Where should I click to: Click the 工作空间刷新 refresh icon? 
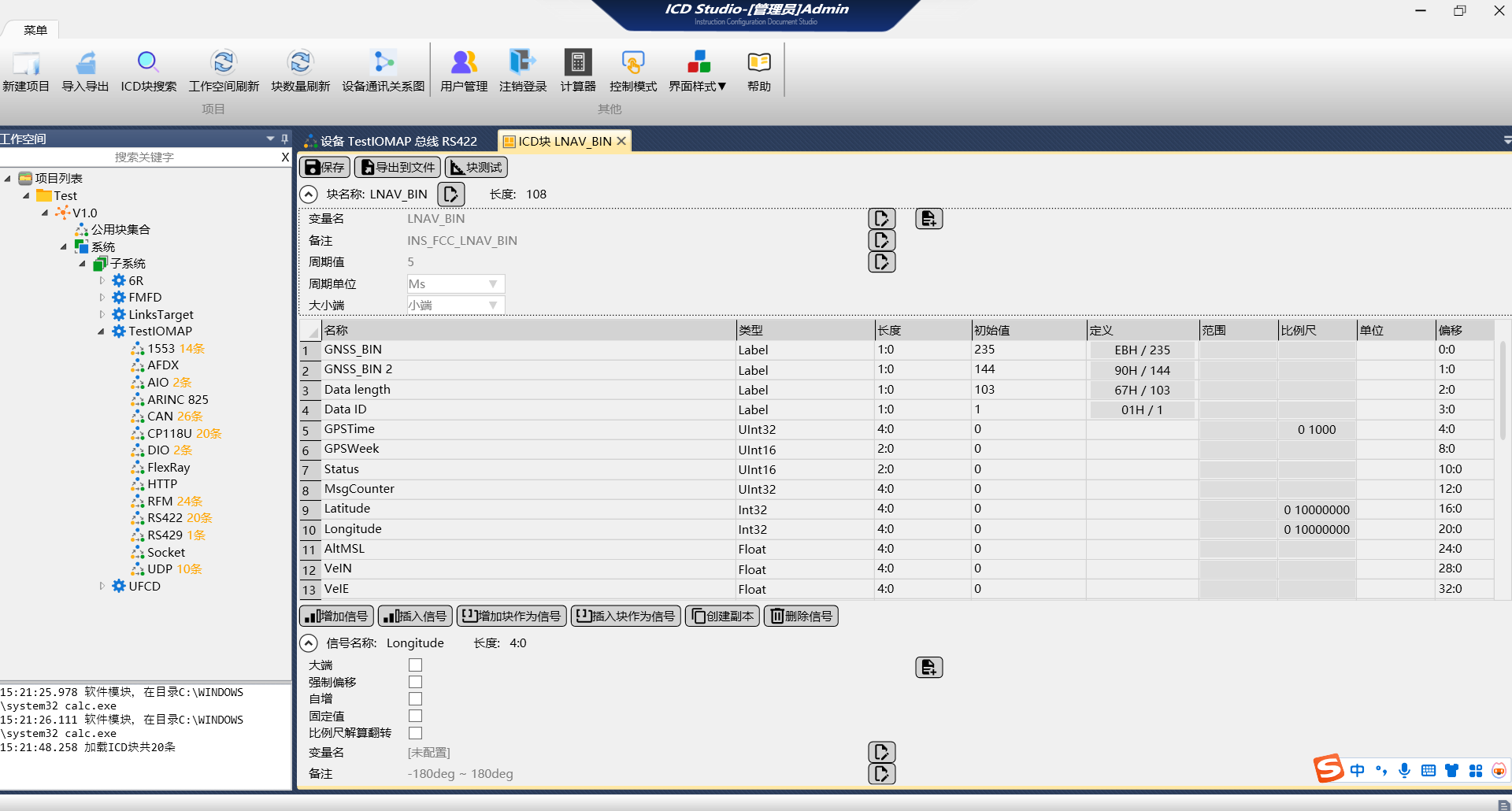(x=224, y=63)
